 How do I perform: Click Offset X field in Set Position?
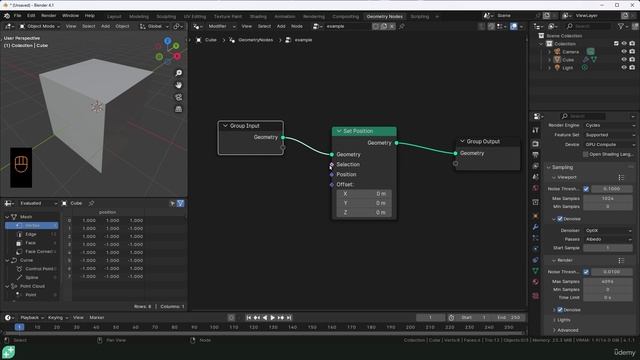coord(364,193)
